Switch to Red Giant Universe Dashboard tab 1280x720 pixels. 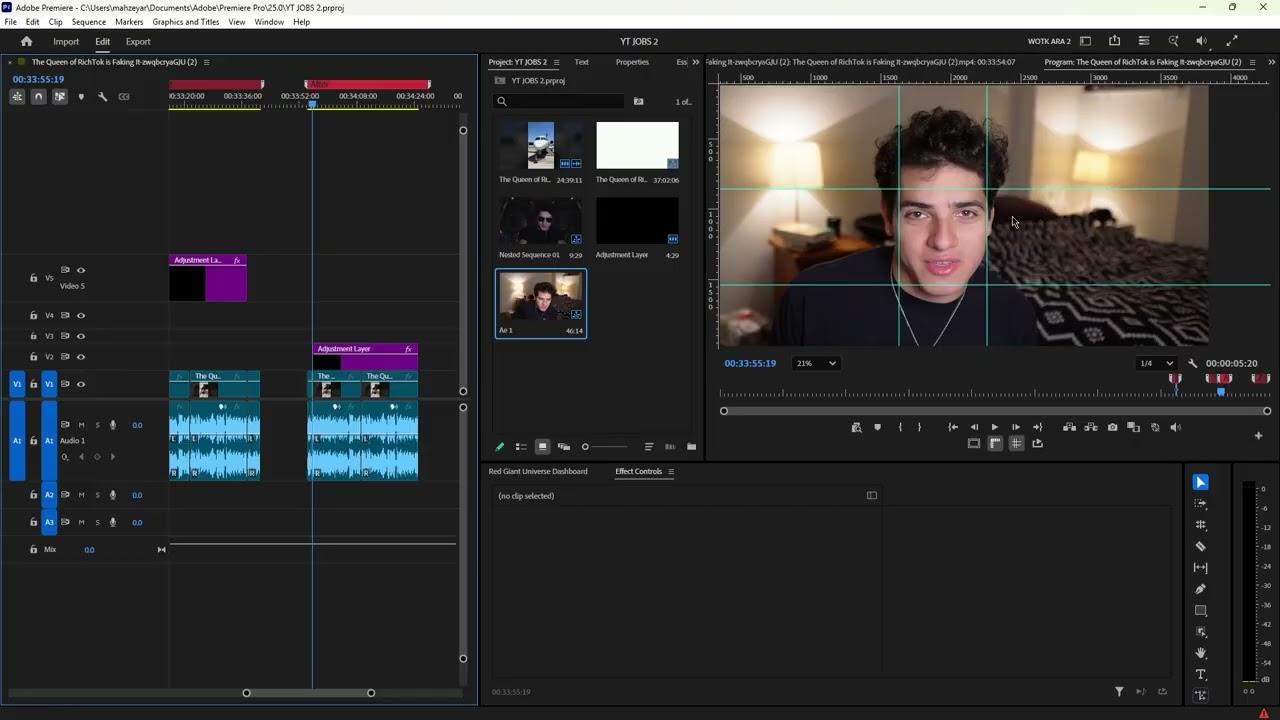pyautogui.click(x=538, y=472)
